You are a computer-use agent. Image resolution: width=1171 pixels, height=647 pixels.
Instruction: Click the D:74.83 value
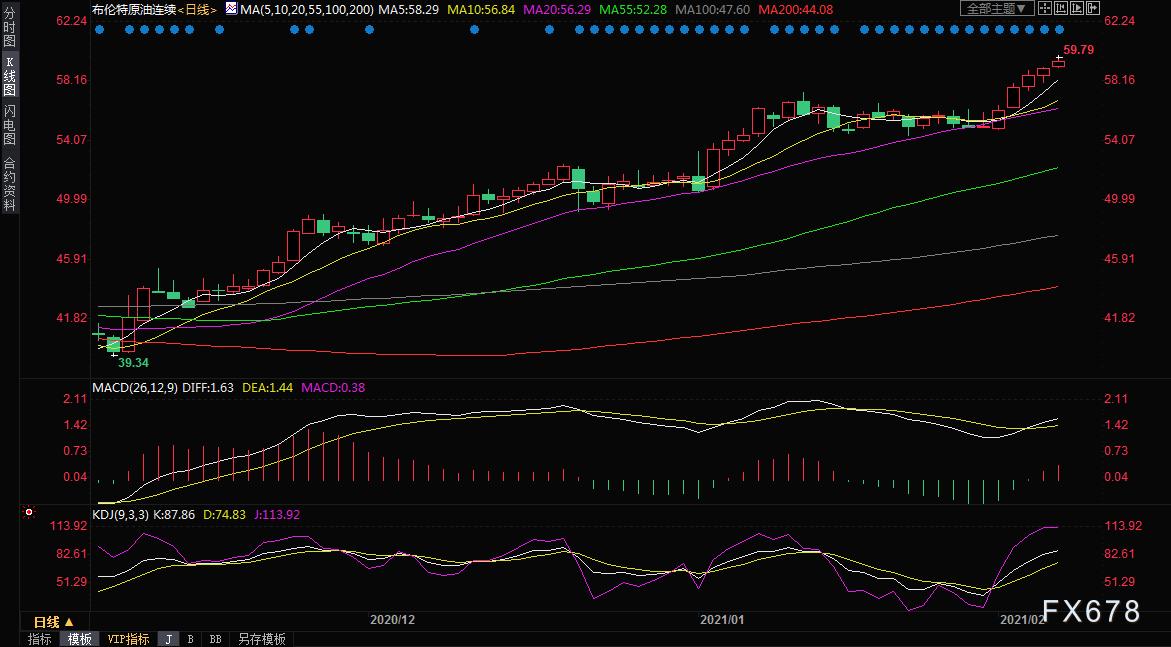point(225,515)
